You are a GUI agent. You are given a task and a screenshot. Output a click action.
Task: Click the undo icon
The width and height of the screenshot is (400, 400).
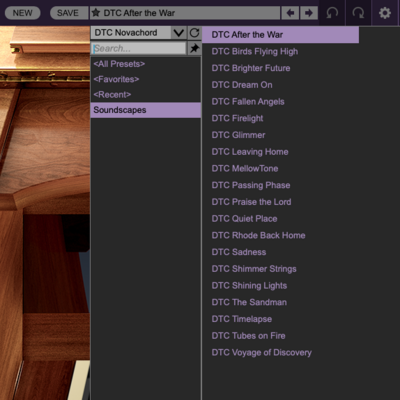pyautogui.click(x=332, y=13)
